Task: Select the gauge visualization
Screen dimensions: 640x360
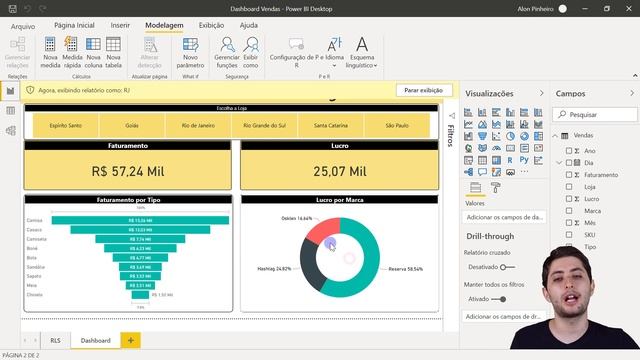Action: tap(496, 148)
